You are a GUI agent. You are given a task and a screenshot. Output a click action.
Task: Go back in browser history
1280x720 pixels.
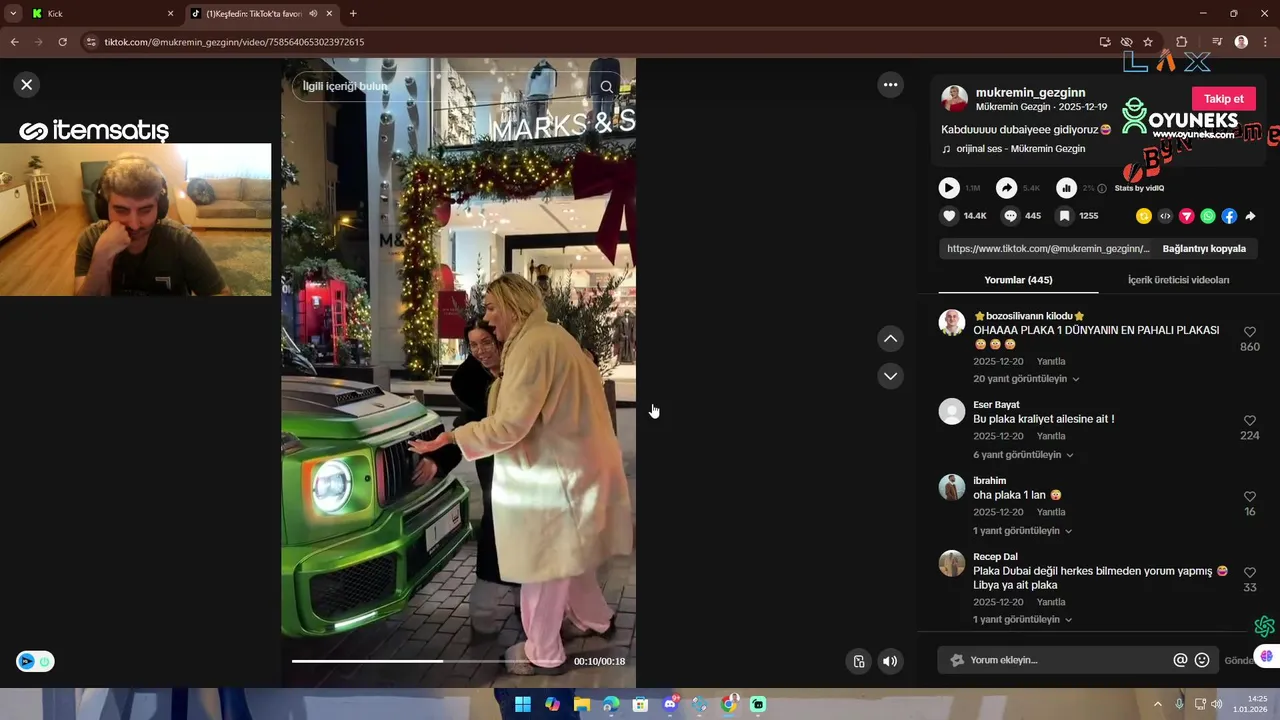pos(14,42)
